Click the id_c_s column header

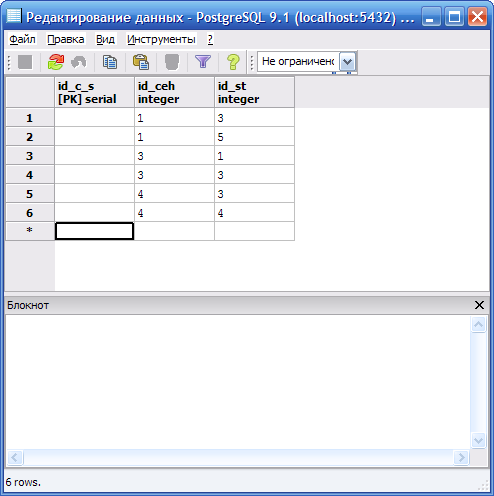point(94,92)
